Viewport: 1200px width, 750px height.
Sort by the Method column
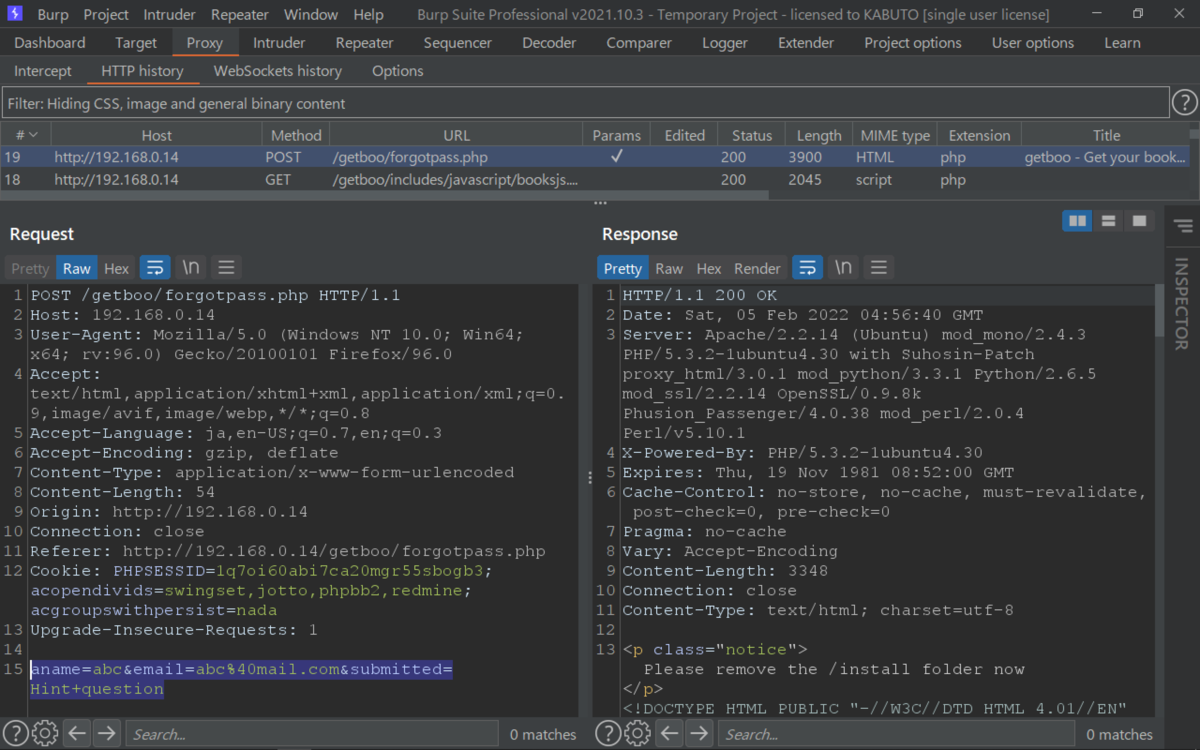click(296, 135)
